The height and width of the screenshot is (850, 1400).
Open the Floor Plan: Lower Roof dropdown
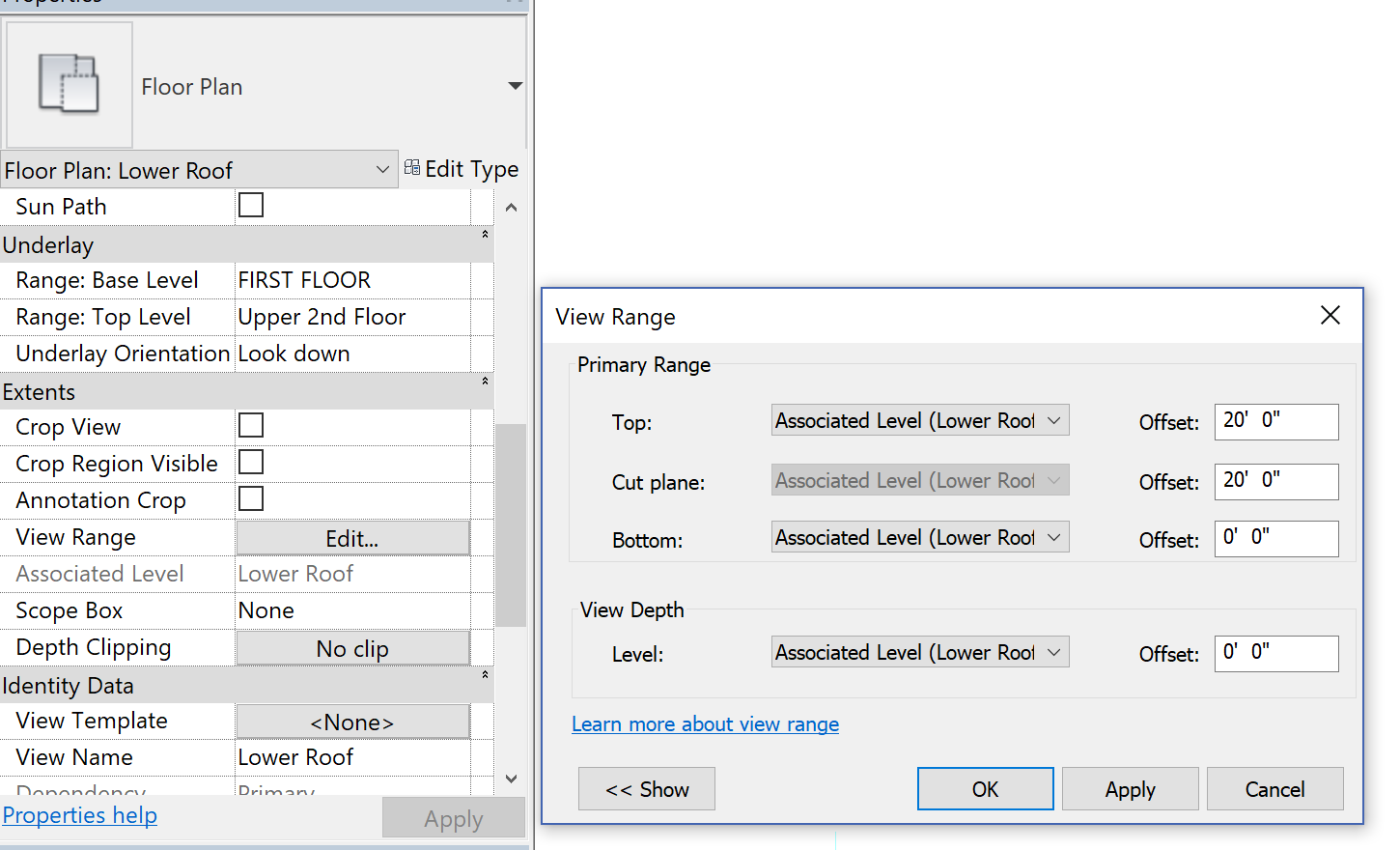[x=381, y=170]
